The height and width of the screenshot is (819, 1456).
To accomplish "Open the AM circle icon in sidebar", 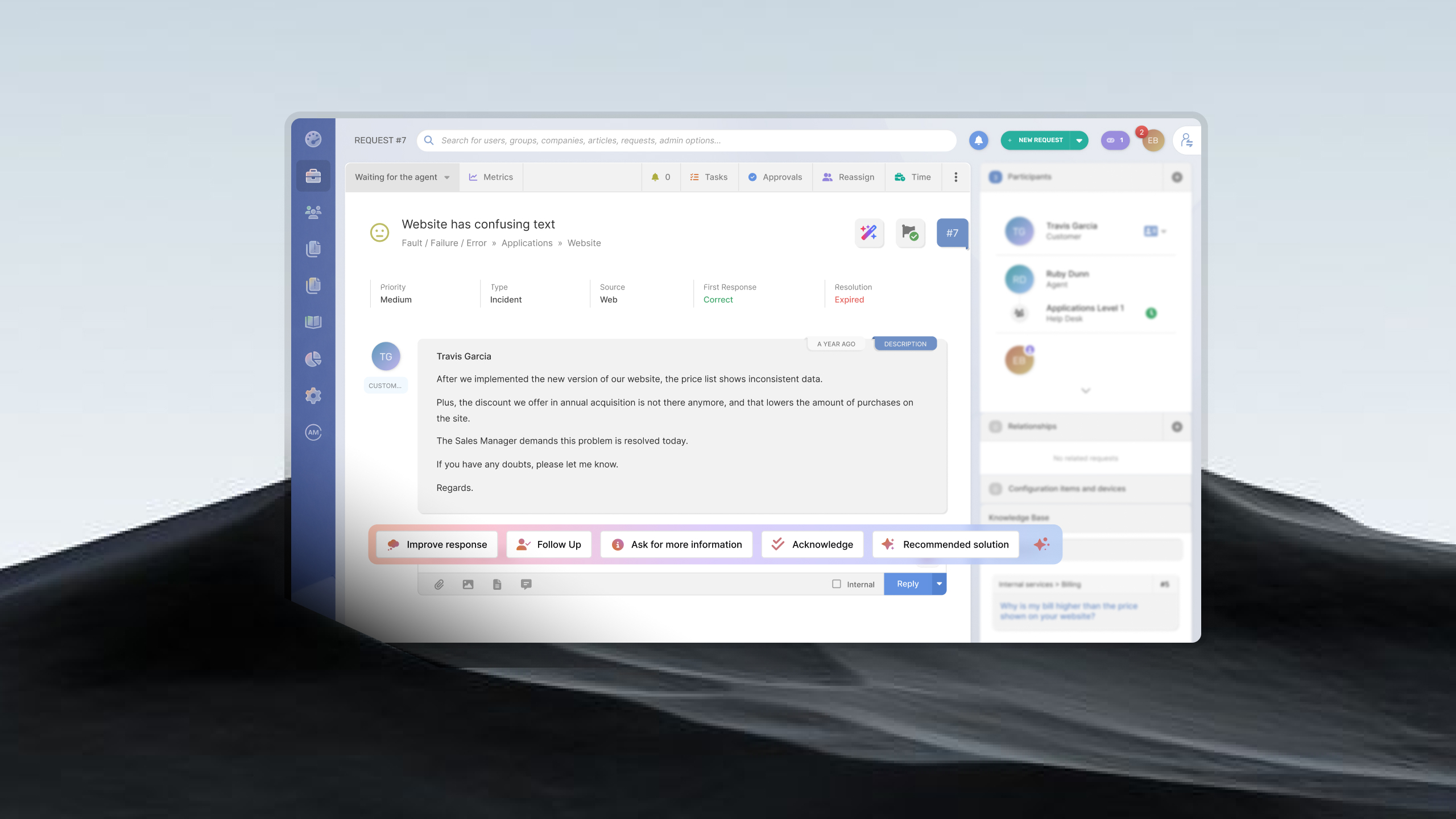I will click(x=313, y=432).
